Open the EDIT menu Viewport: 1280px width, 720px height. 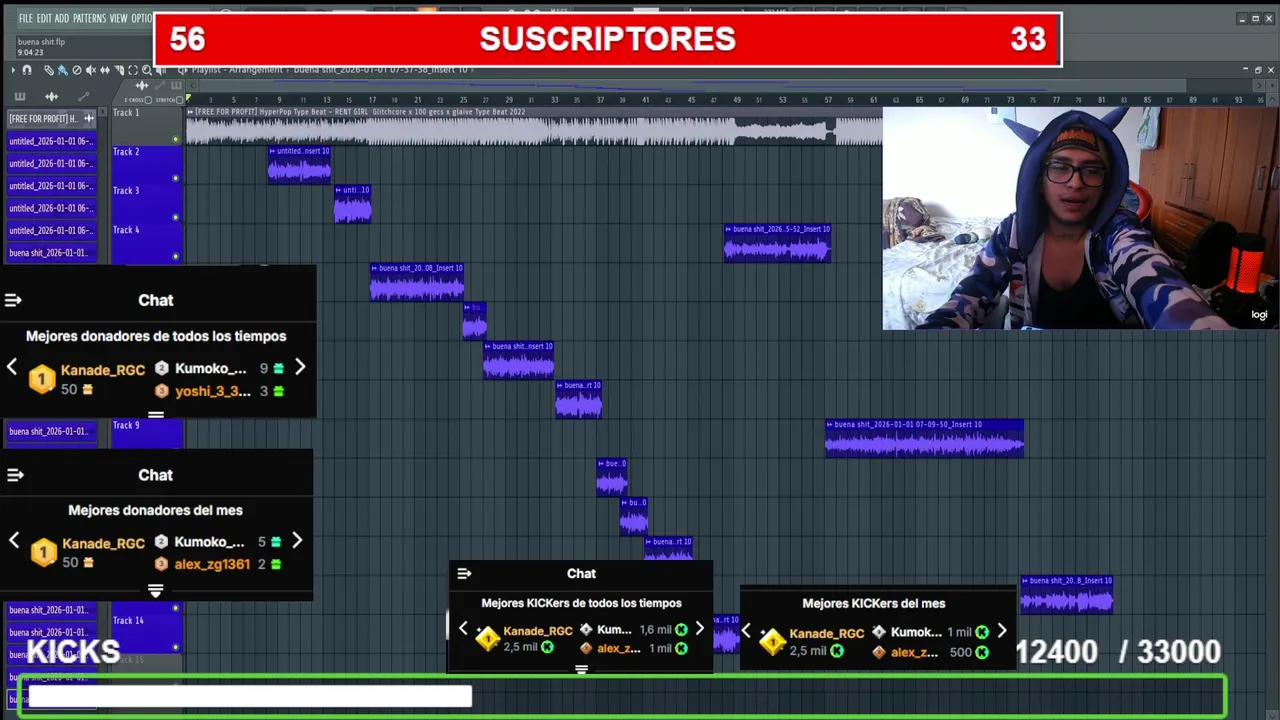pyautogui.click(x=44, y=18)
